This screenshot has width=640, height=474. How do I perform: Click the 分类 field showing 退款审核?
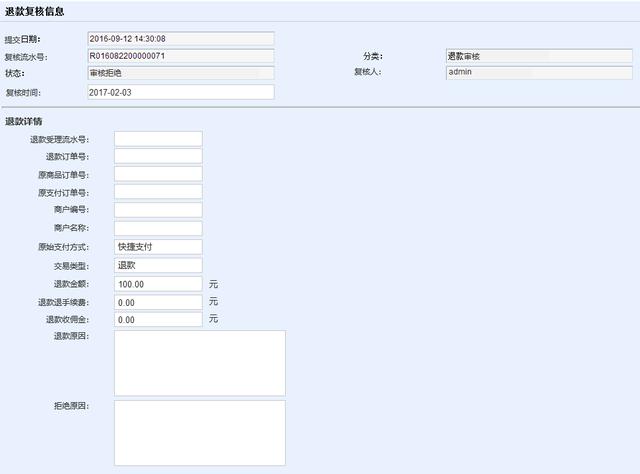tap(539, 56)
